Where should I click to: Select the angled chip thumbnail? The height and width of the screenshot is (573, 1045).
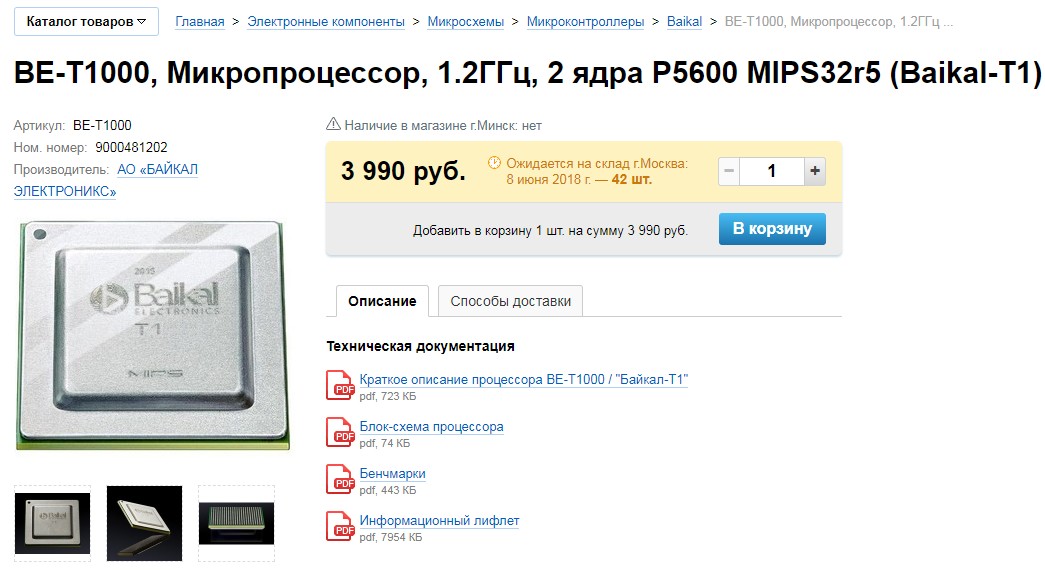coord(145,523)
